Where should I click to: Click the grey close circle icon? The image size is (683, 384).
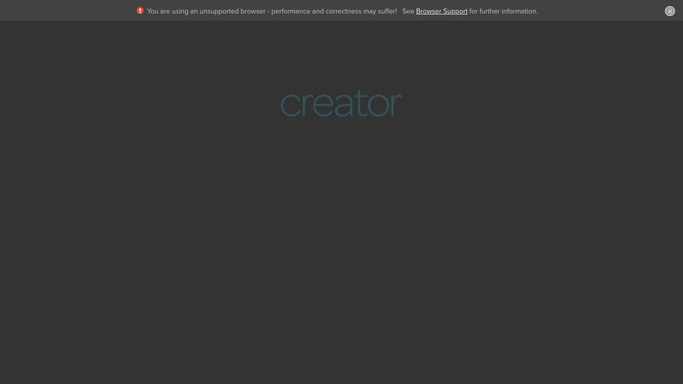click(x=669, y=11)
